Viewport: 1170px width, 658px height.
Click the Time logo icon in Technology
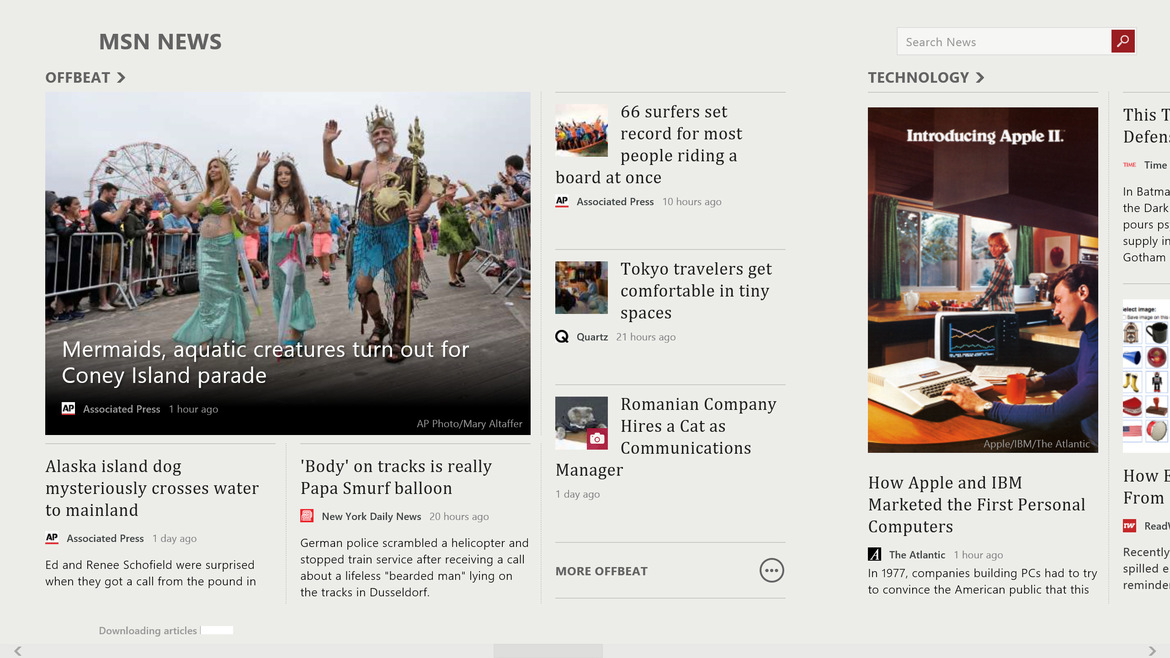(x=1130, y=165)
